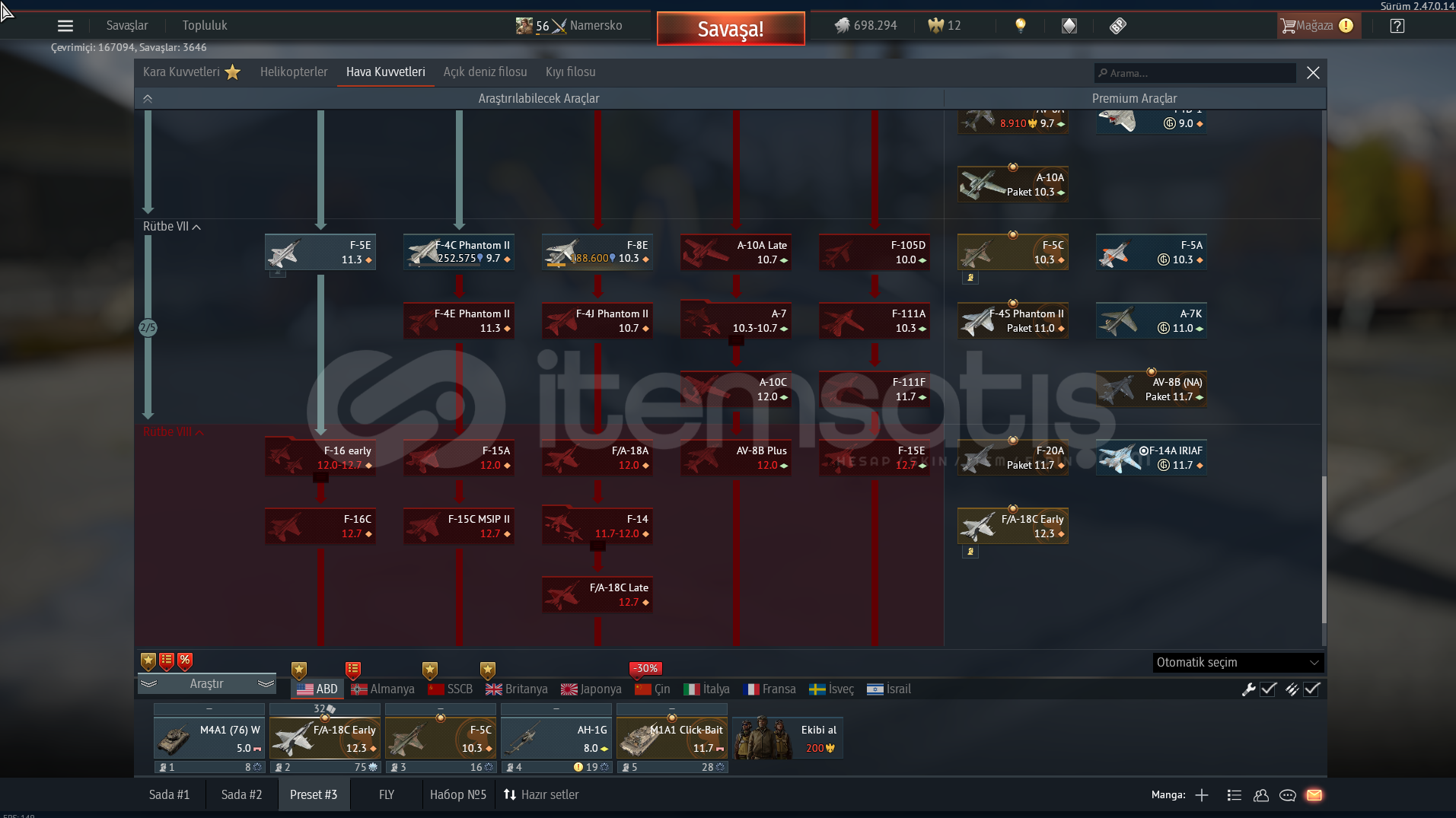Open the chat bubble icon

click(x=1288, y=795)
